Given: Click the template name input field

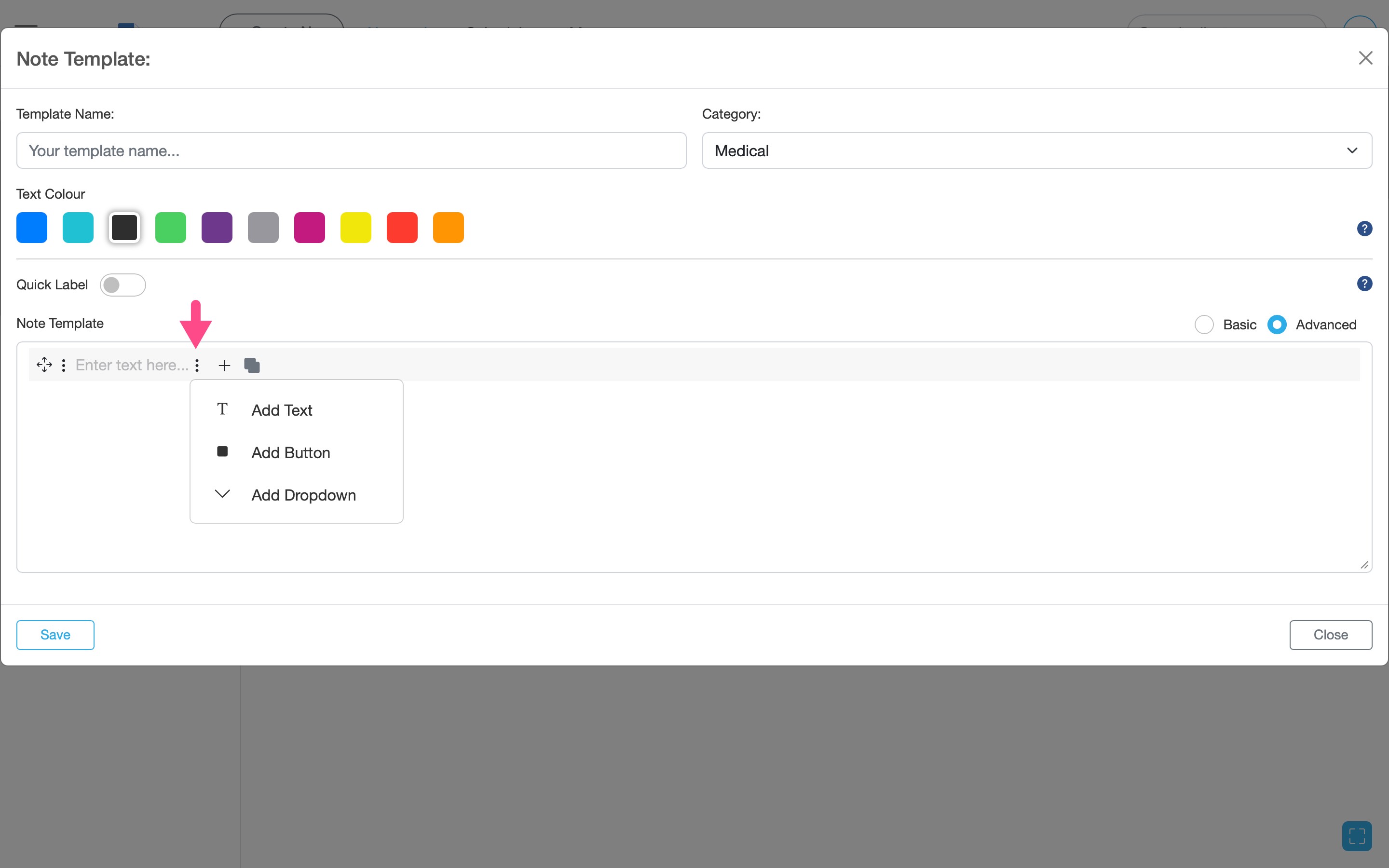Looking at the screenshot, I should click(x=351, y=150).
